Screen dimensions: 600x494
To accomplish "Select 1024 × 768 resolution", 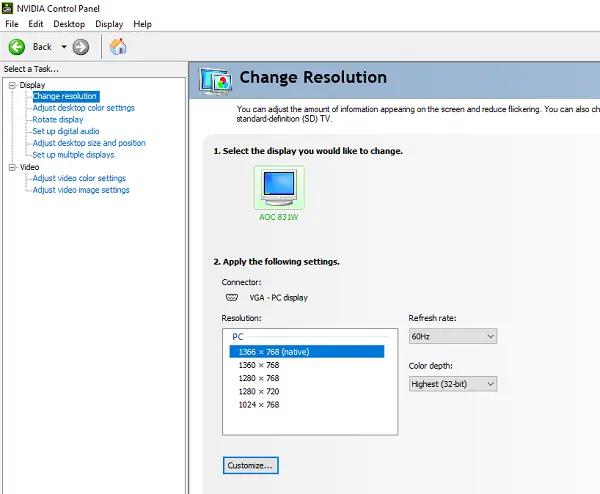I will click(307, 404).
